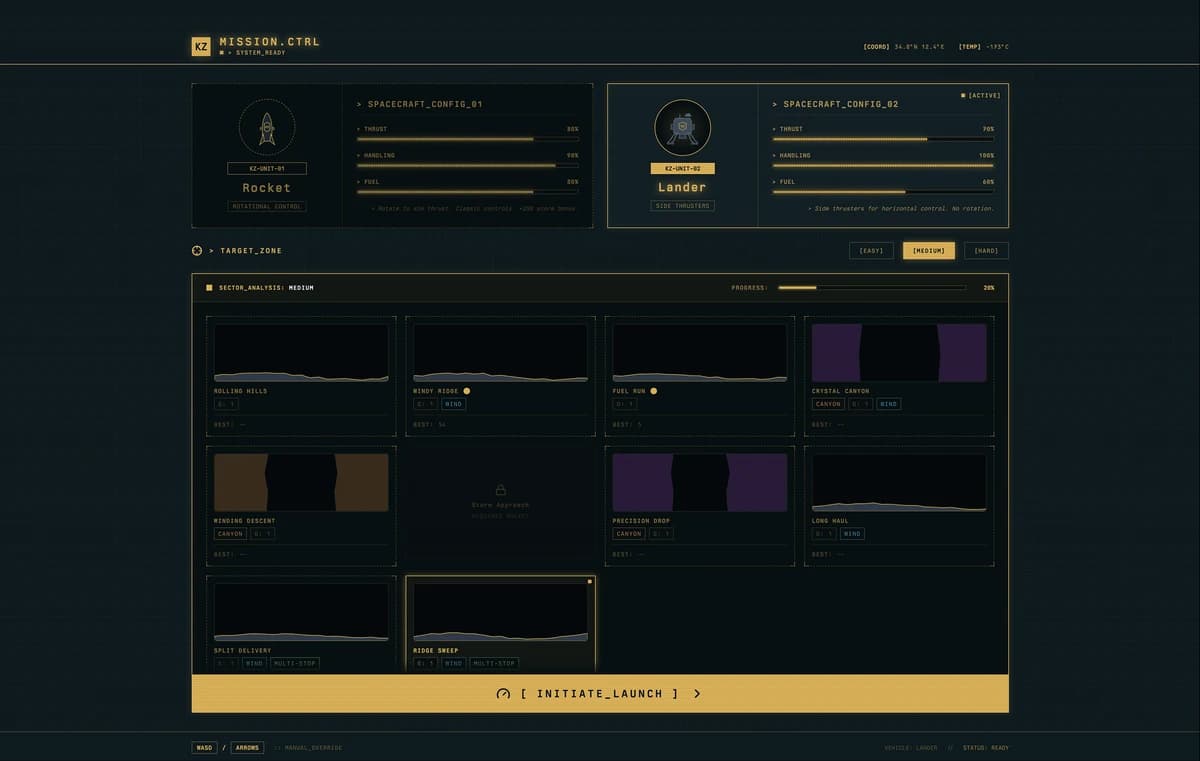
Task: Expand the SPACECRAFT_CONFIG_02 header
Action: click(835, 104)
